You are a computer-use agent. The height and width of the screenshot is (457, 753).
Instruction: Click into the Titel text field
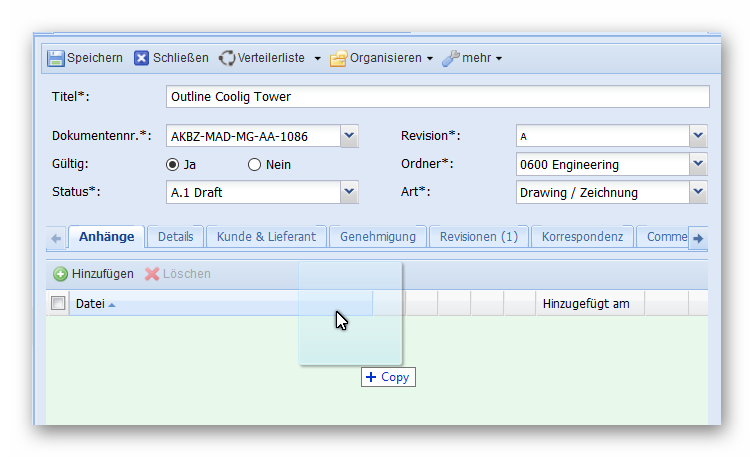437,97
